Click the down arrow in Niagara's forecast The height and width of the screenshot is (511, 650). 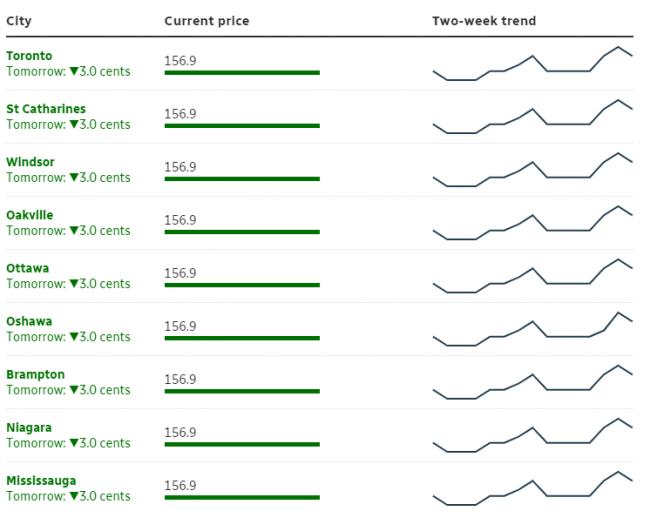74,443
